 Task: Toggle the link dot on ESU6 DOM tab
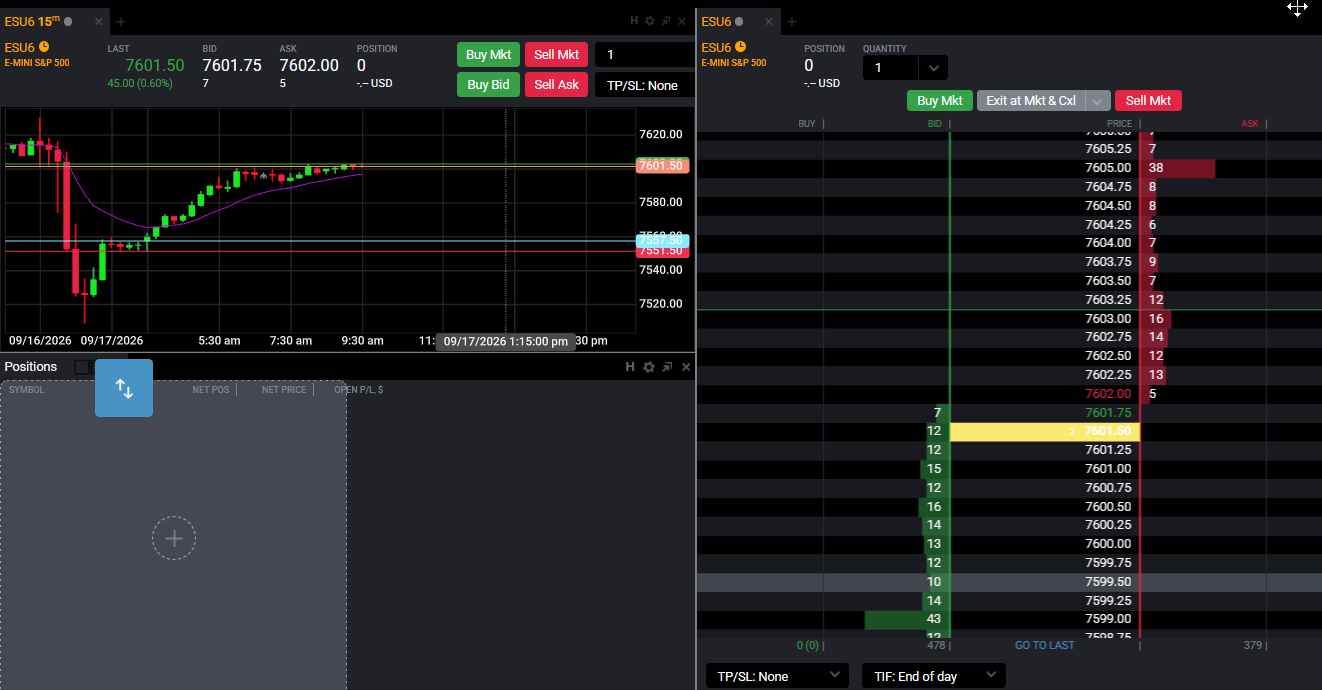[739, 21]
